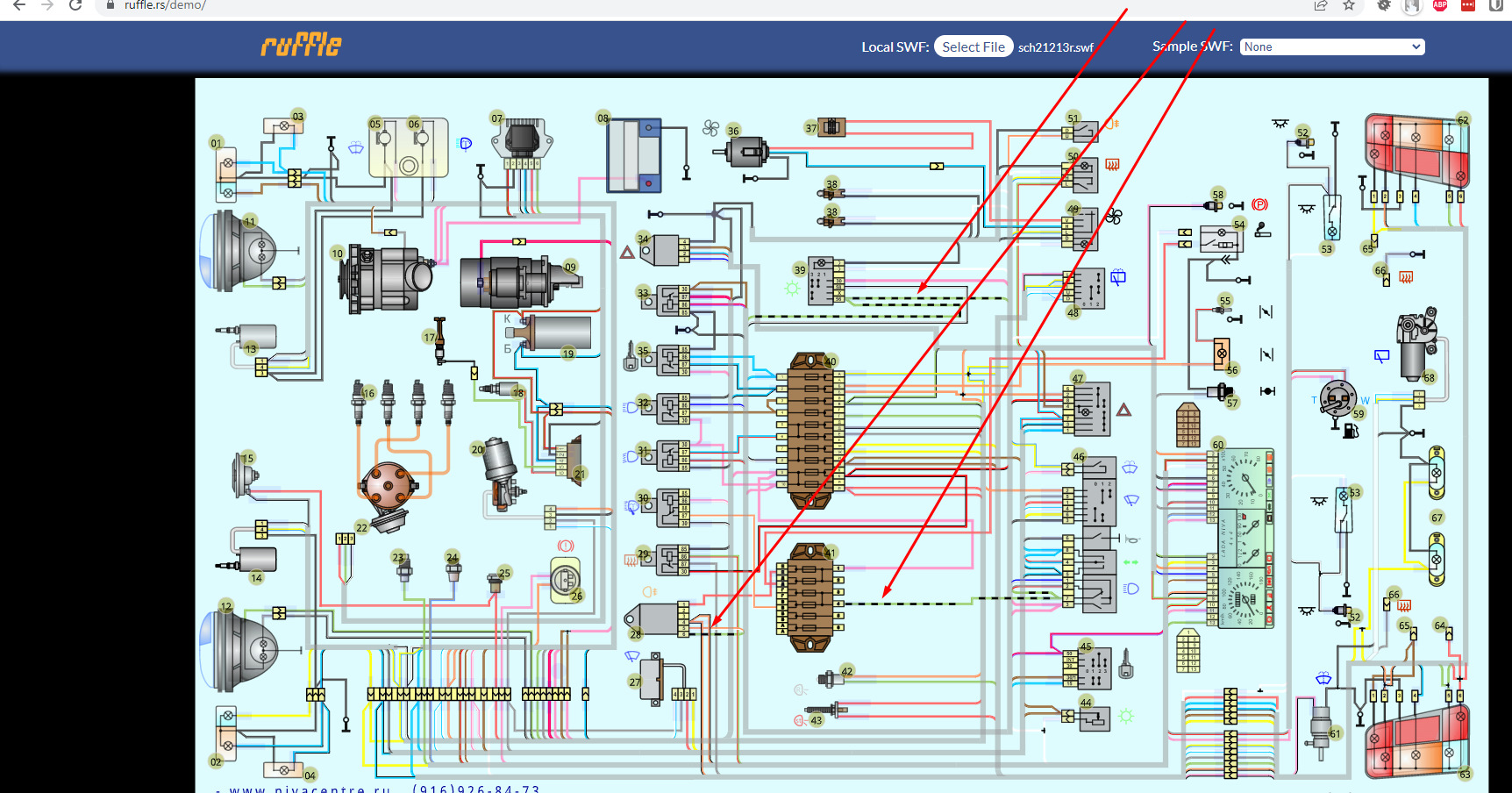Click the relay labeled 30

click(x=667, y=508)
